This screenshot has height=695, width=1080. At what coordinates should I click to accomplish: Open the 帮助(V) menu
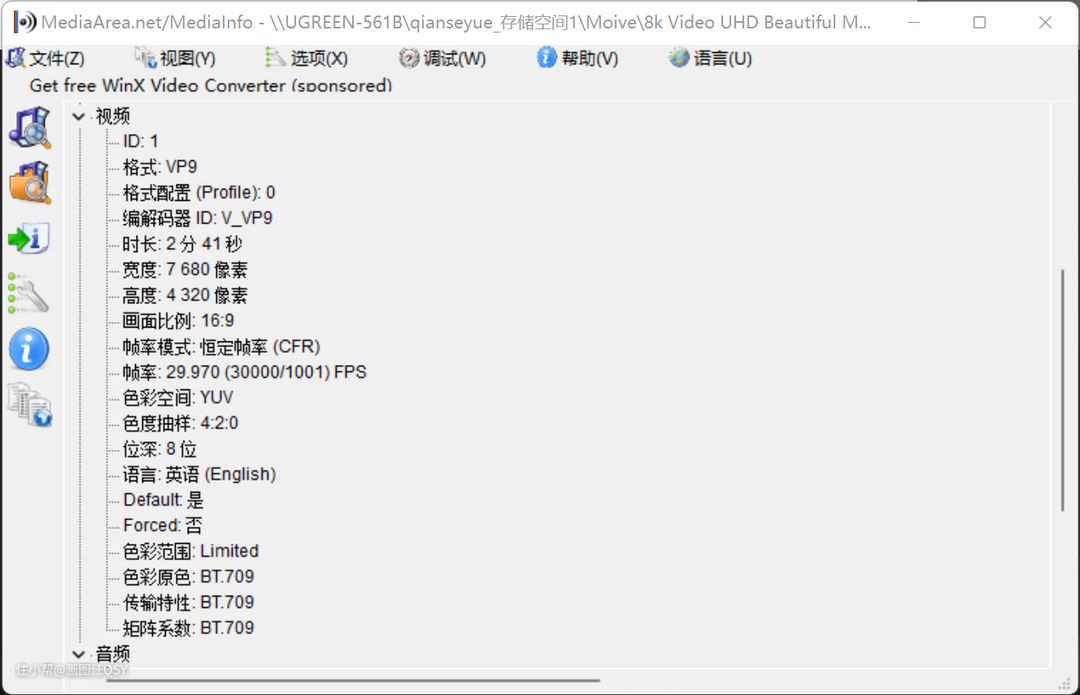coord(578,59)
